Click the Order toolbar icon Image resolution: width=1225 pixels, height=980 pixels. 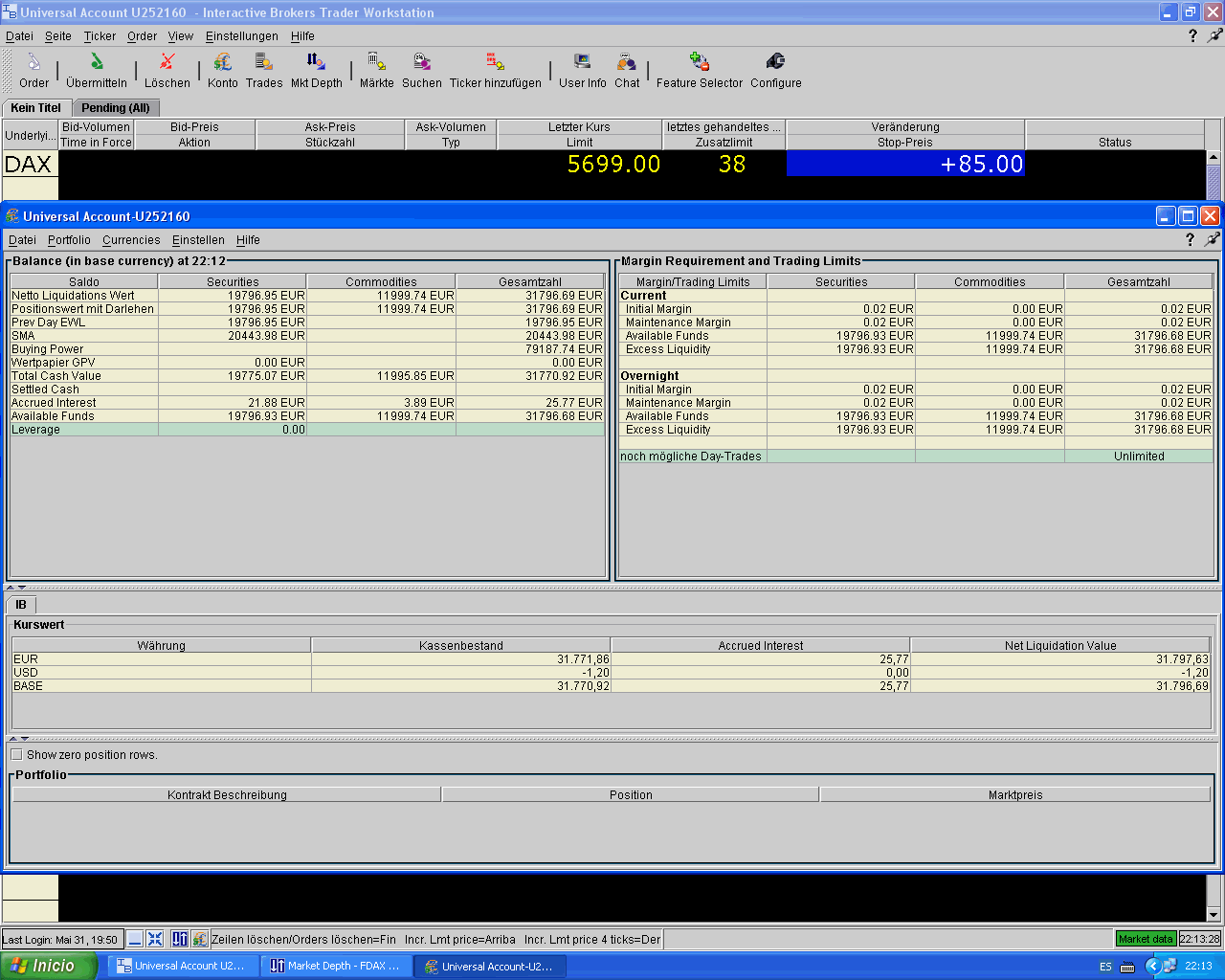[33, 62]
